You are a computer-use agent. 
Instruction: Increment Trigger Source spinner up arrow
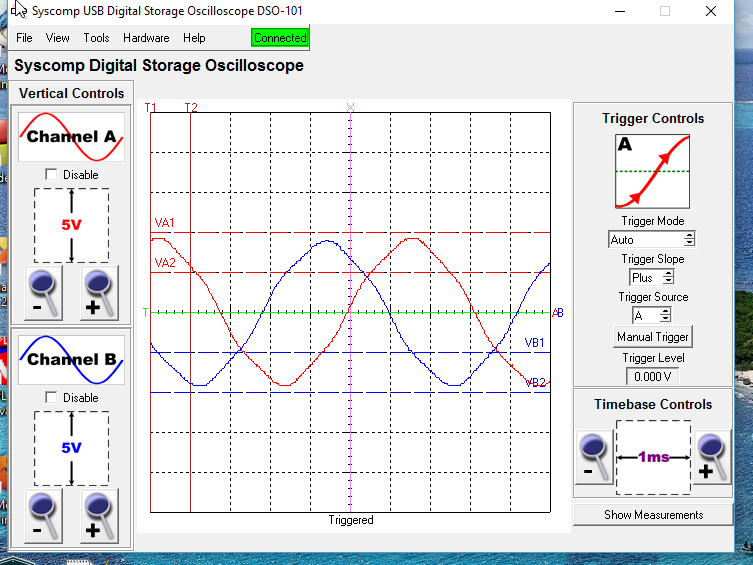point(665,312)
